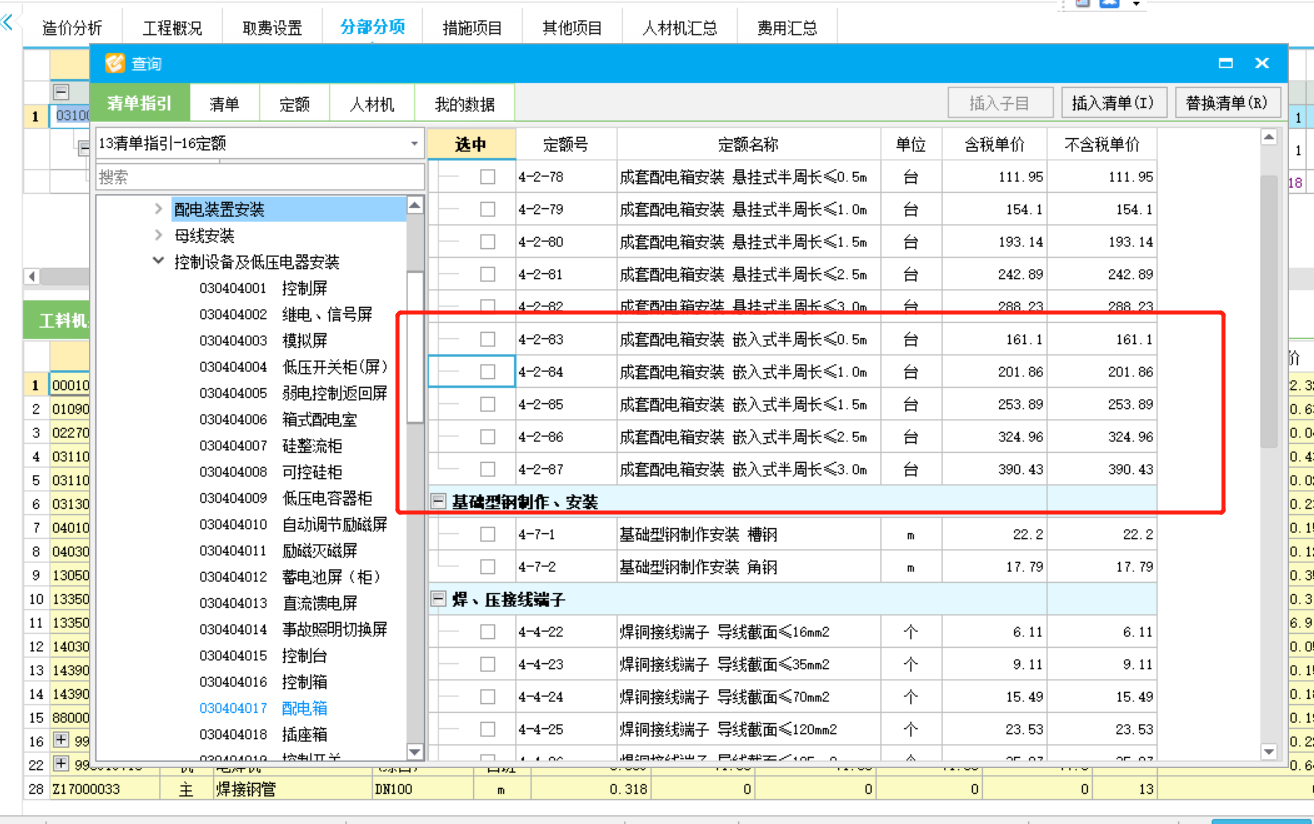Click the 查询 dialog logo icon
This screenshot has height=824, width=1314.
click(x=115, y=63)
